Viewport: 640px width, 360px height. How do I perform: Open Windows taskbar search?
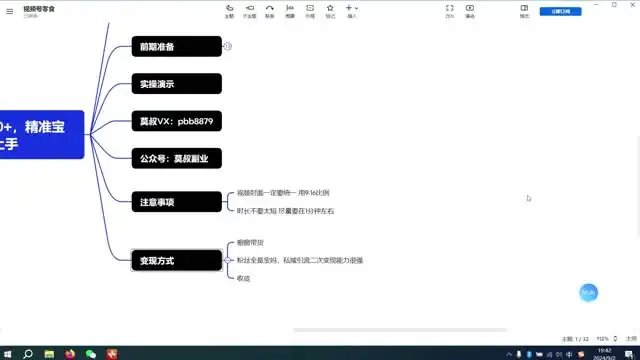pyautogui.click(x=28, y=353)
